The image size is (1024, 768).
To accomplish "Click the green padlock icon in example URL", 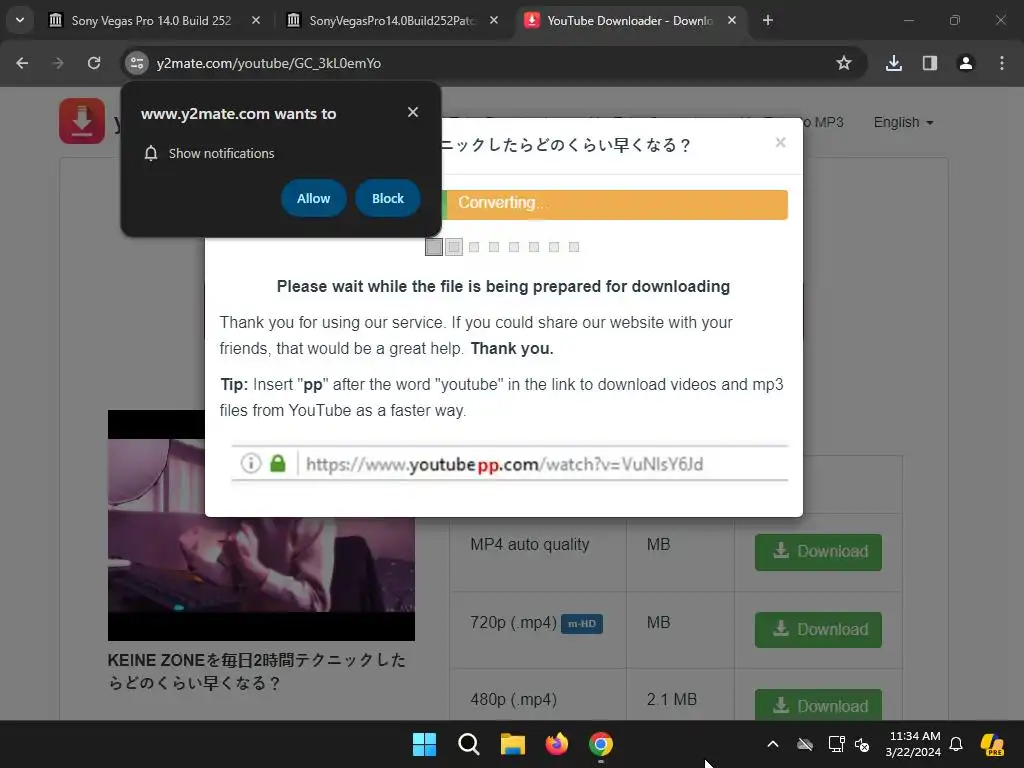I will click(278, 464).
